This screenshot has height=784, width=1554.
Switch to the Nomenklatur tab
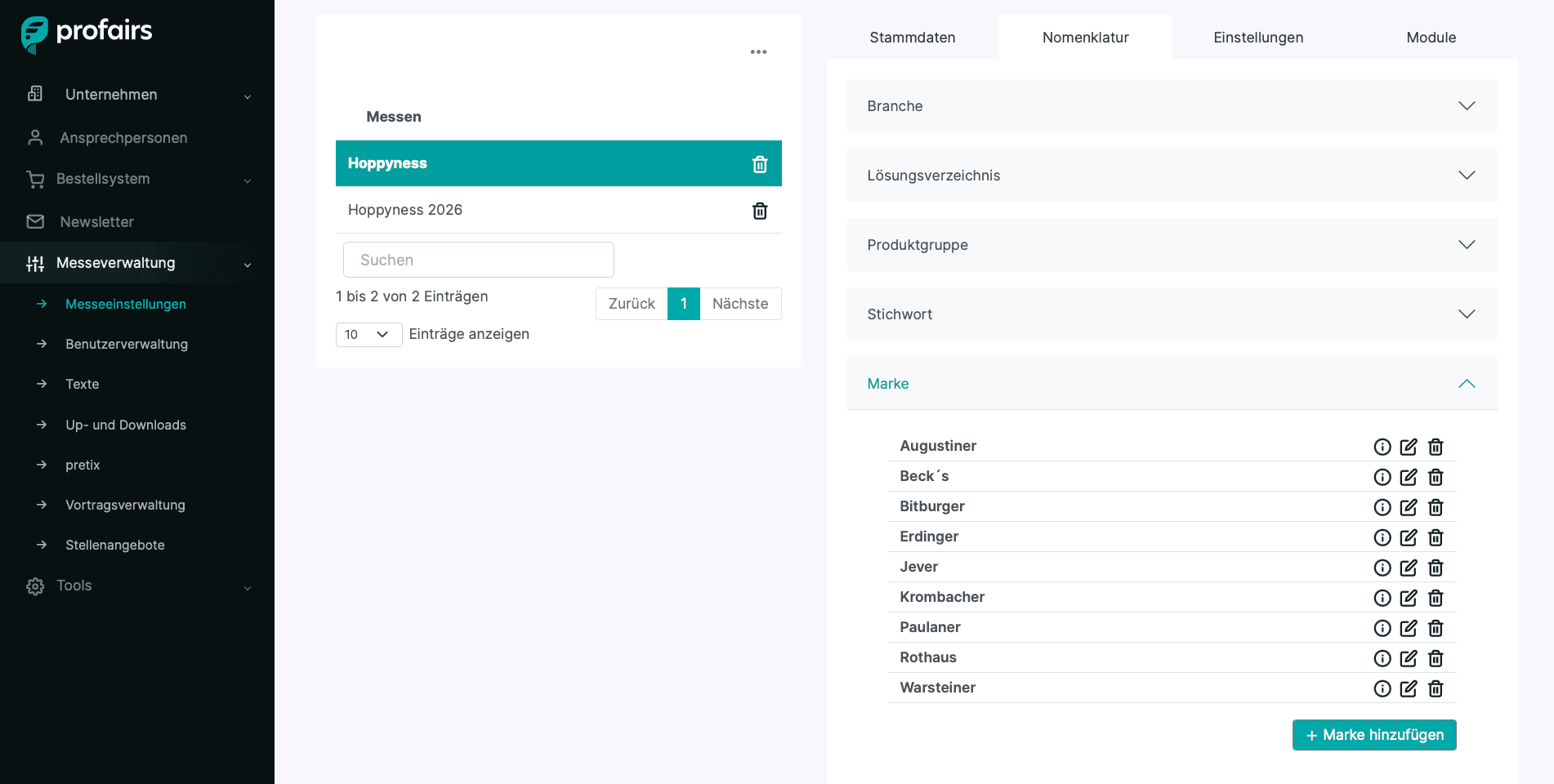[x=1086, y=38]
